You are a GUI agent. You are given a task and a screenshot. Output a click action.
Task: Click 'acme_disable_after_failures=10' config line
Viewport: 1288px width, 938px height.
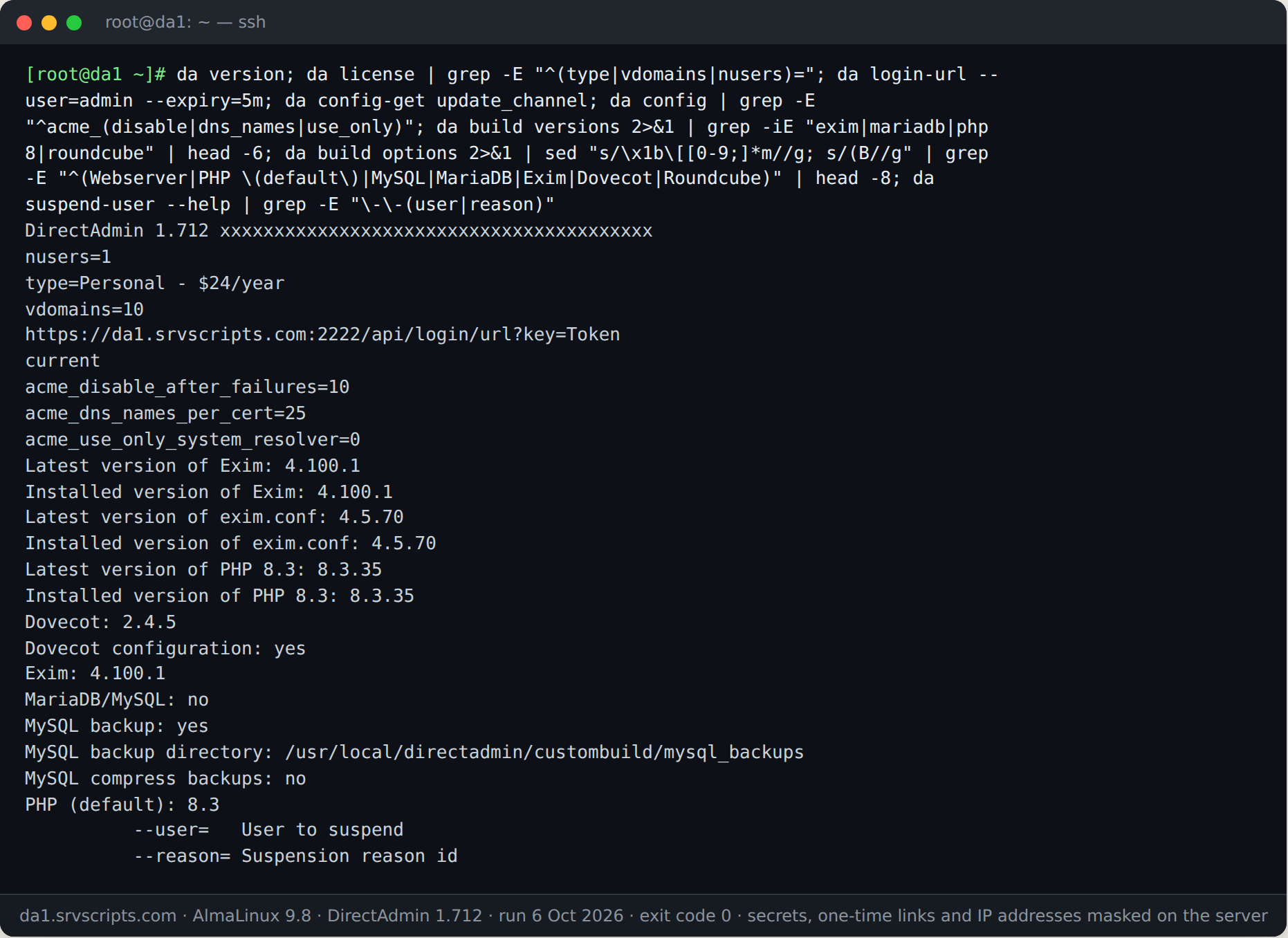click(187, 387)
